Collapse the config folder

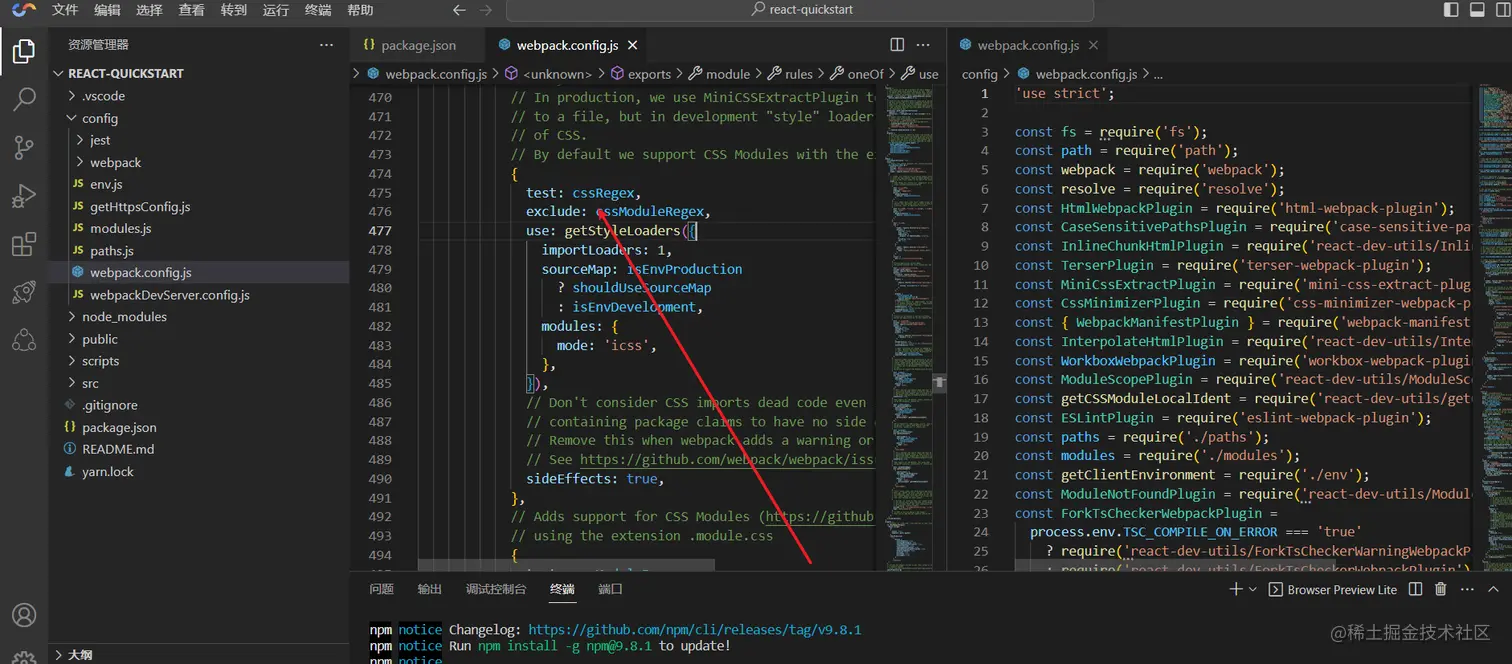(x=99, y=118)
